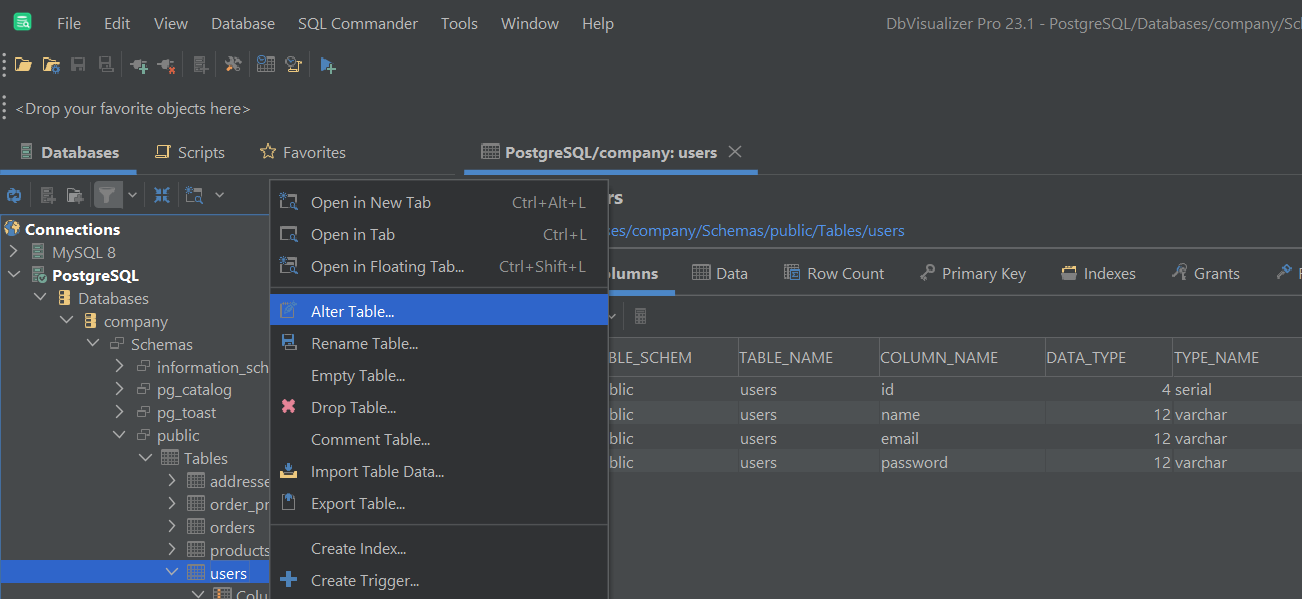
Task: Open the SQL Commander menu
Action: 357,23
